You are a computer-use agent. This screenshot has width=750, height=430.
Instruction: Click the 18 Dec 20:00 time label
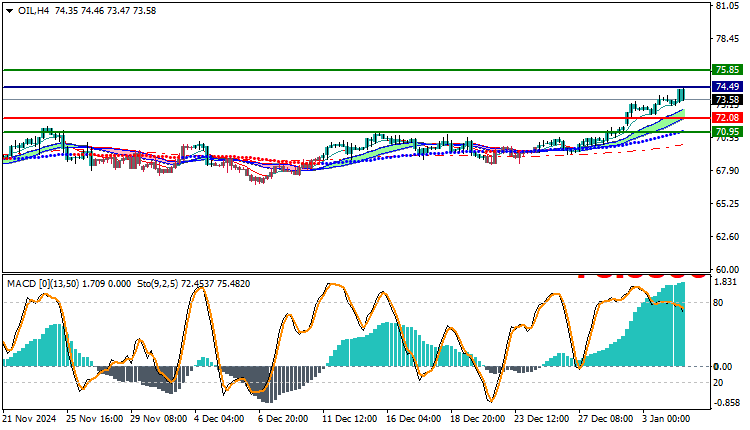click(x=478, y=419)
